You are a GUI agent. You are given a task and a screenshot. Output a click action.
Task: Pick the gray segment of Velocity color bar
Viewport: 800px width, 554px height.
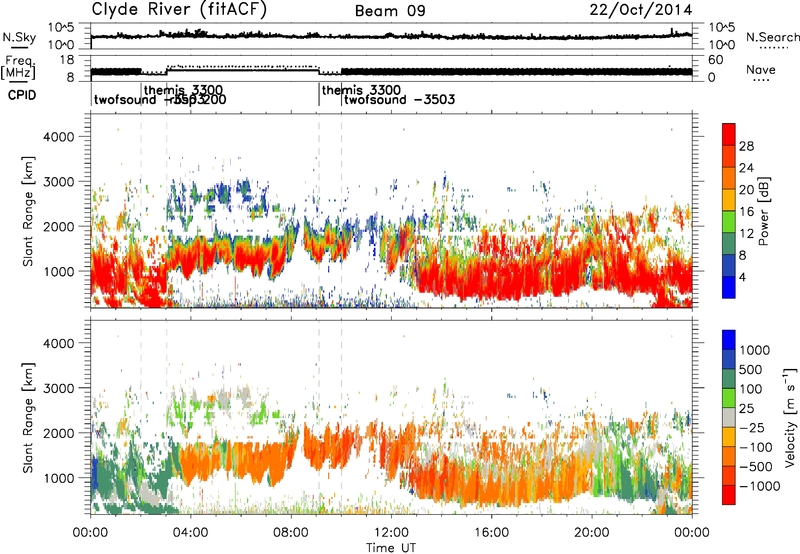(x=729, y=418)
